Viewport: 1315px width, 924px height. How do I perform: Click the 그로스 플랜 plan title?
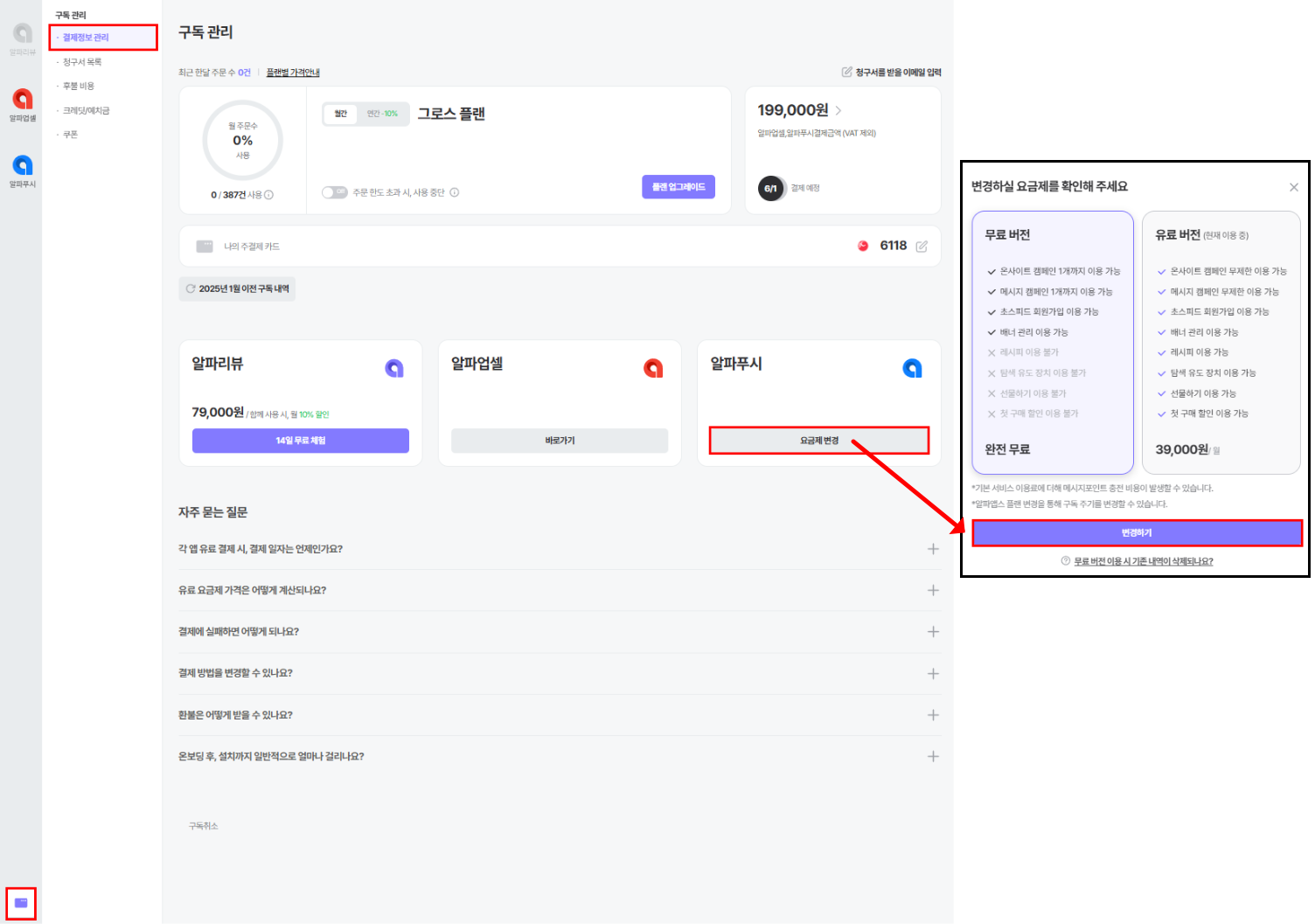pos(451,114)
